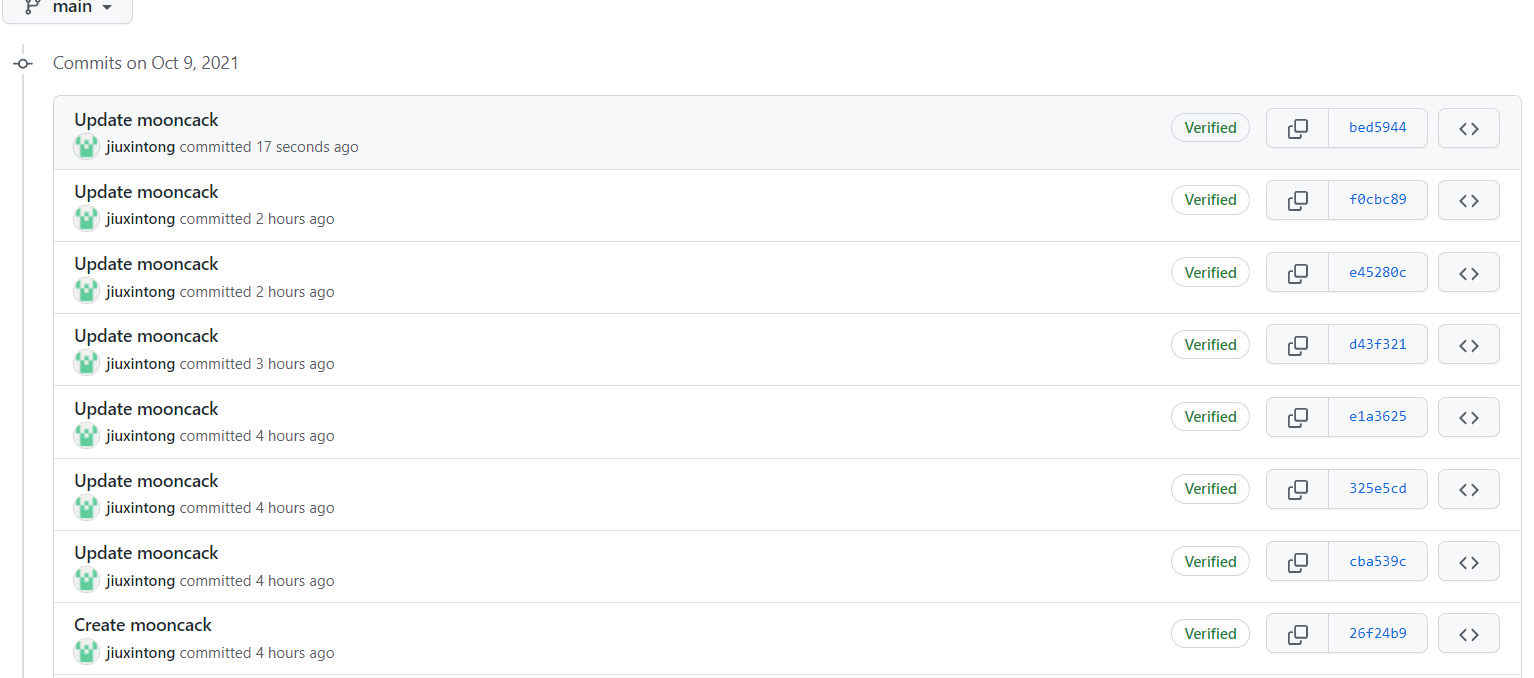Open commit hash link cba539c
The height and width of the screenshot is (678, 1534).
pos(1377,561)
